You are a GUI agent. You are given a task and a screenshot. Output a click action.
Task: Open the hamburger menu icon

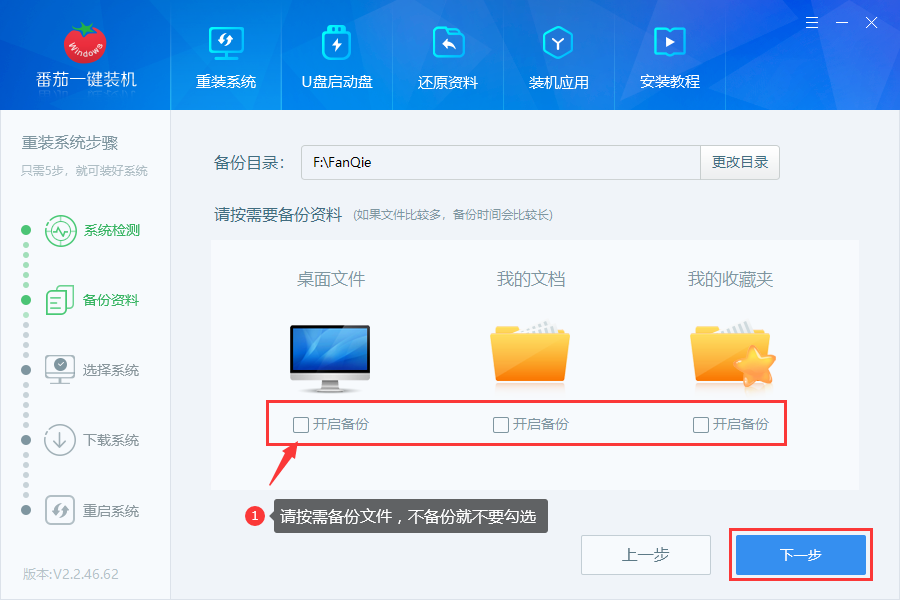[x=812, y=23]
